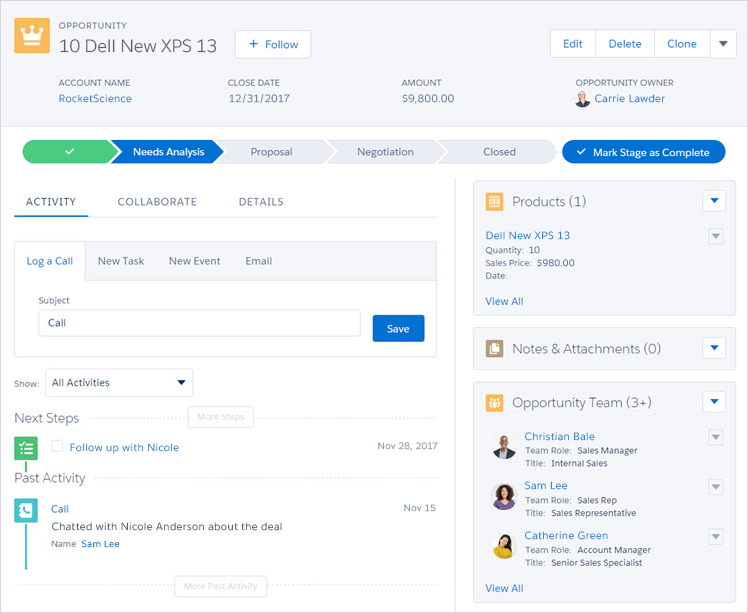Click the completed green checkmark stage
Viewport: 748px width, 613px height.
[70, 152]
